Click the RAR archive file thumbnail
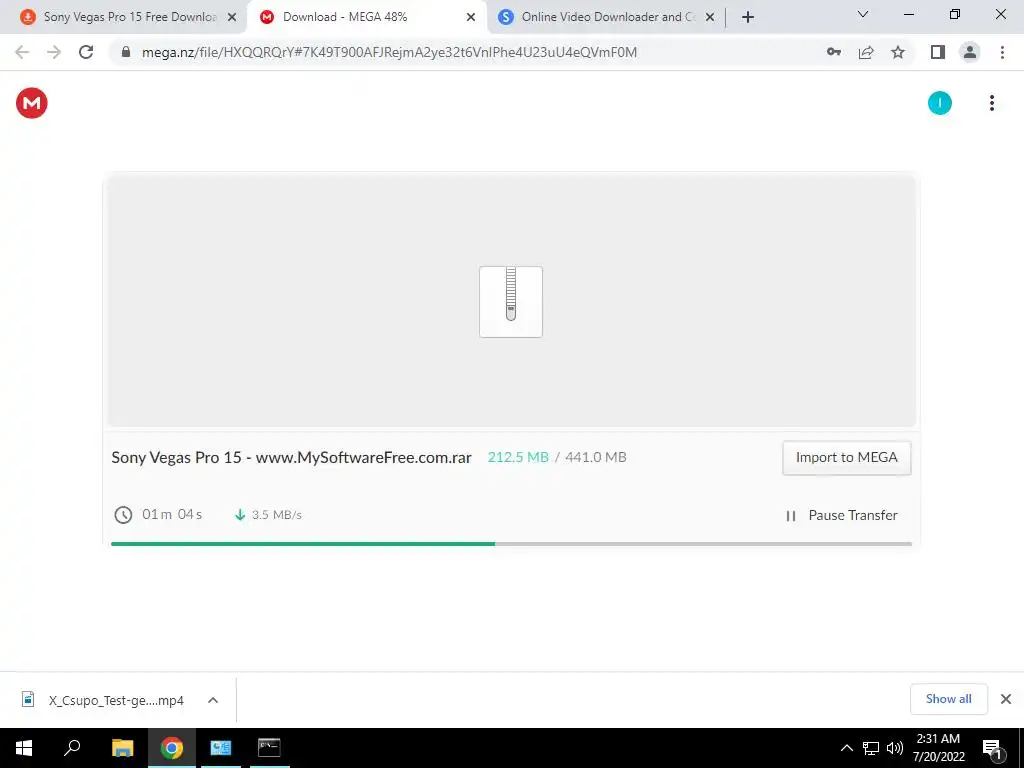1024x768 pixels. coord(511,302)
